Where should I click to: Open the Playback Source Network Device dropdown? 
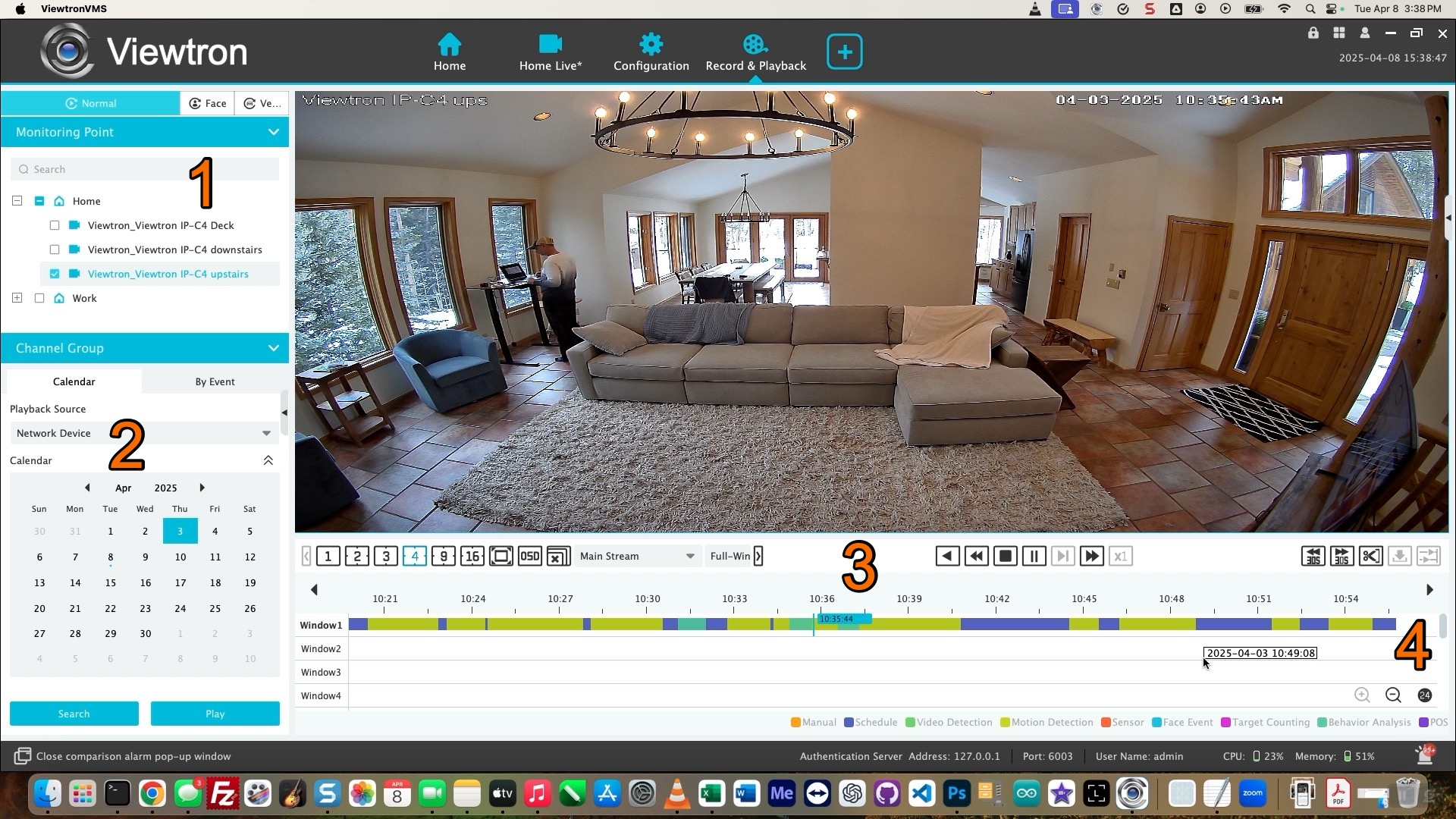pyautogui.click(x=143, y=433)
